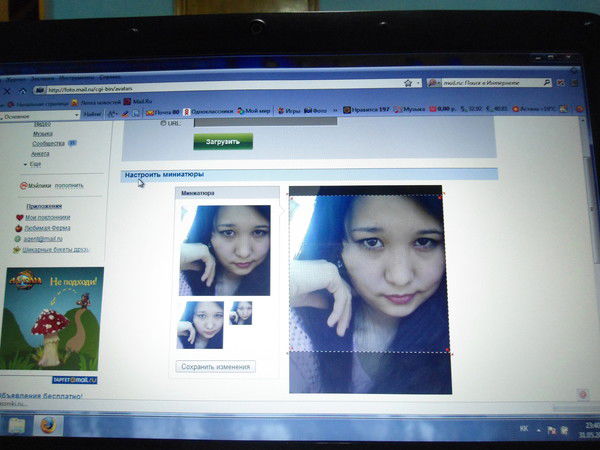Click the agent@mail.ru icon in the sidebar
Screen dimensions: 600x450
[19, 238]
